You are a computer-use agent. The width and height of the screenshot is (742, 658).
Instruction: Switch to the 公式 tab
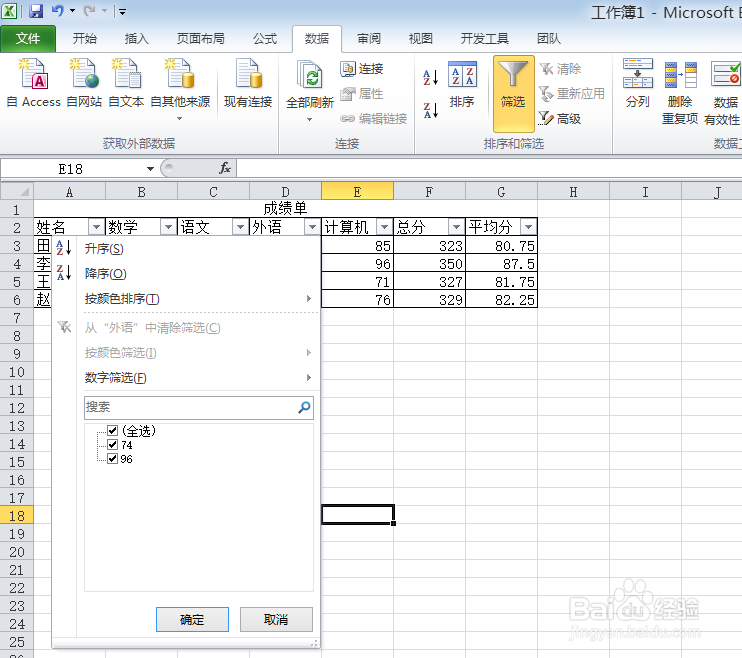pyautogui.click(x=265, y=38)
